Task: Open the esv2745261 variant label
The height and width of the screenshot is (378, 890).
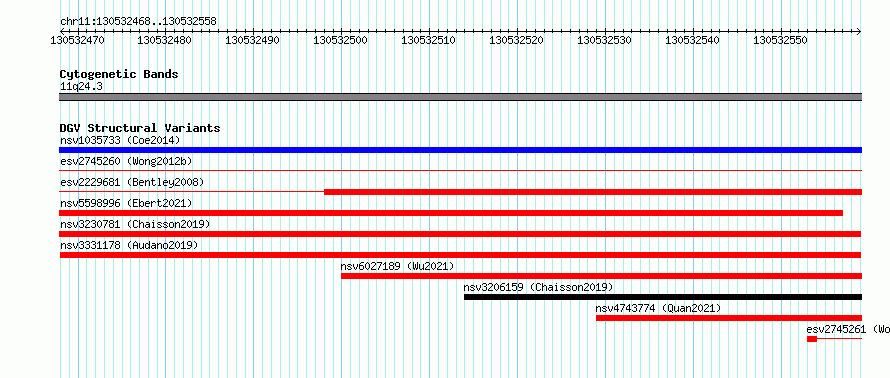Action: click(x=848, y=329)
